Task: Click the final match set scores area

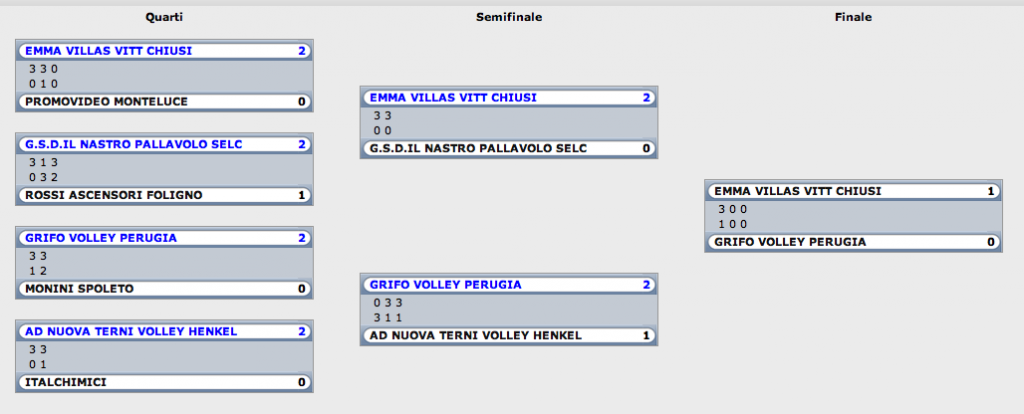Action: click(854, 217)
